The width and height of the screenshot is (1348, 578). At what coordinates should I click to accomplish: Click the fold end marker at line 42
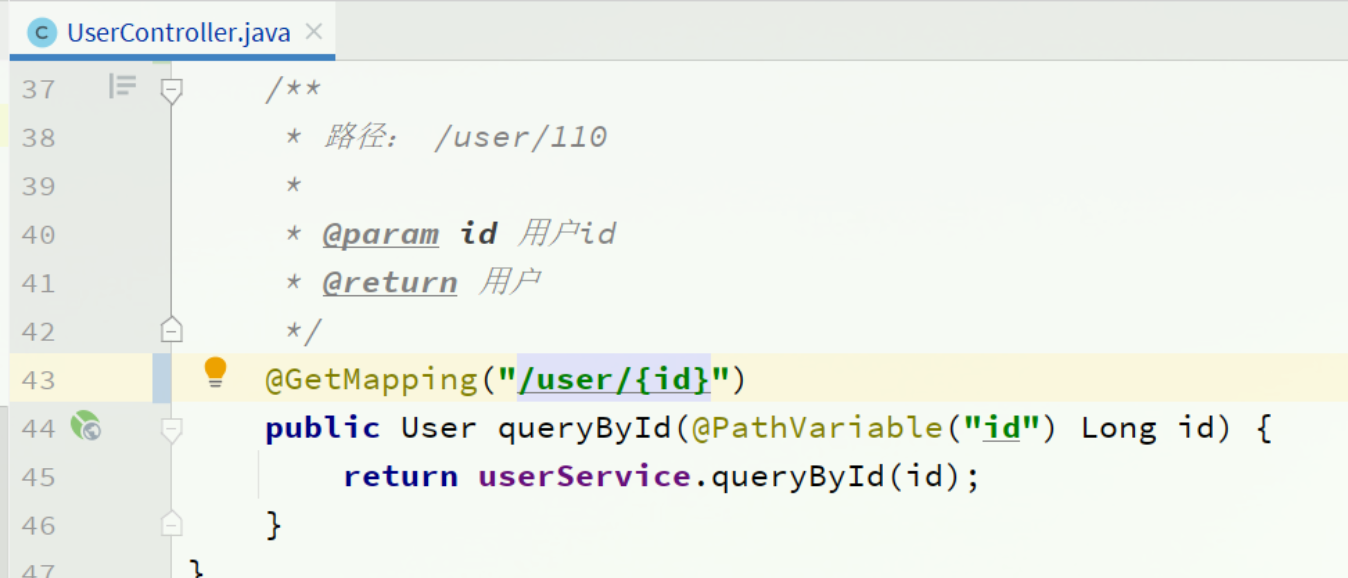point(172,330)
